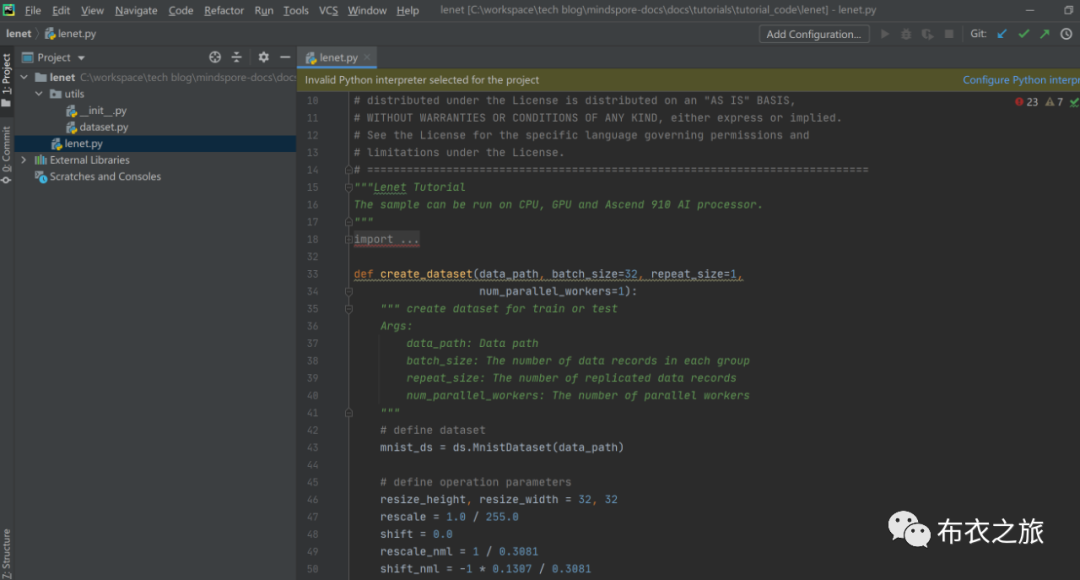Open the Project view dropdown
1080x580 pixels.
pos(81,58)
